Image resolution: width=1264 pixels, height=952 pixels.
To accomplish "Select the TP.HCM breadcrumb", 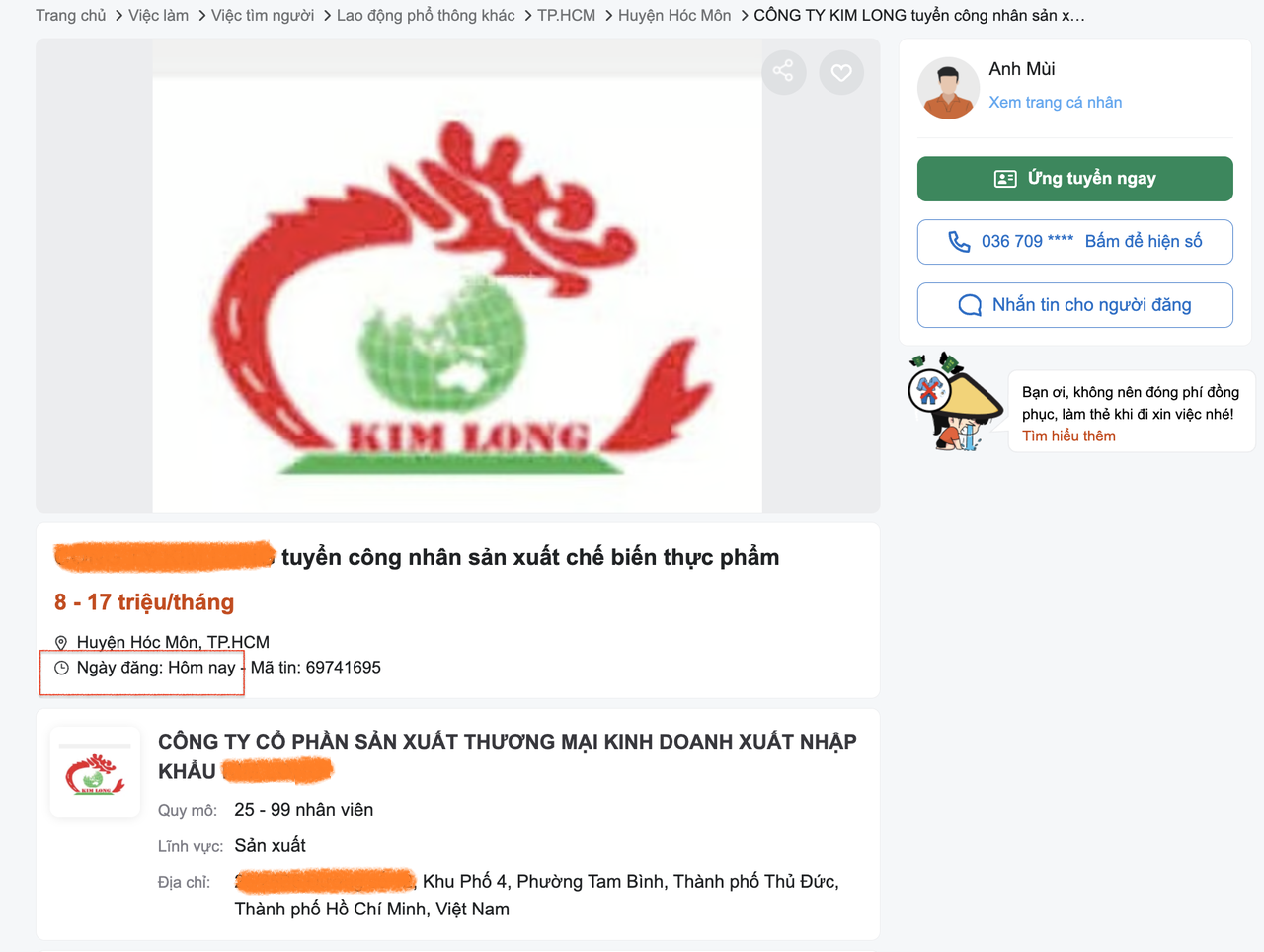I will pos(567,15).
